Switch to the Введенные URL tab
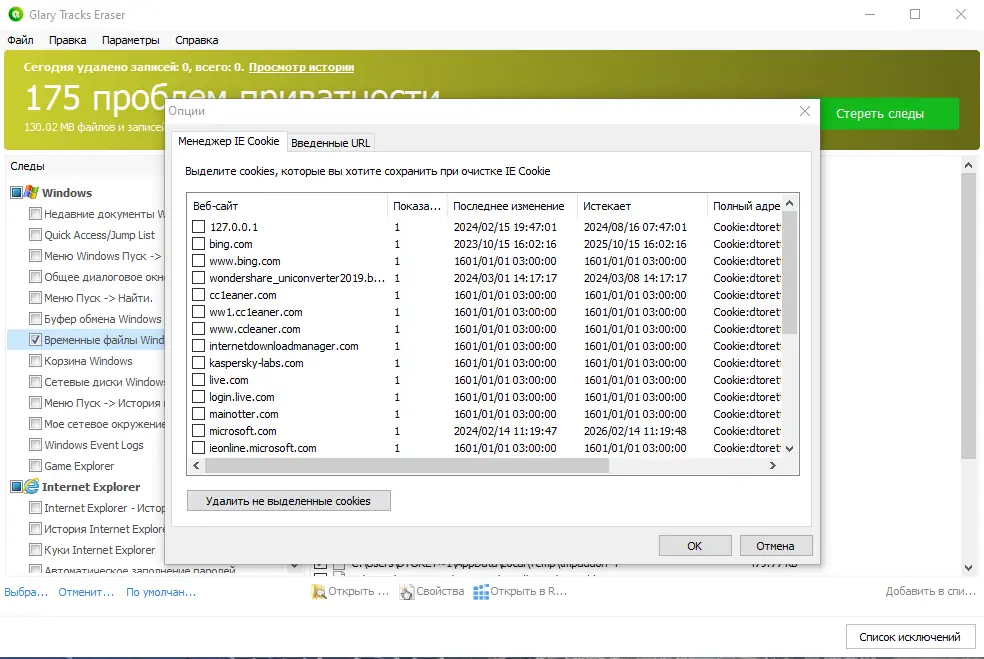This screenshot has height=659, width=984. pos(331,143)
